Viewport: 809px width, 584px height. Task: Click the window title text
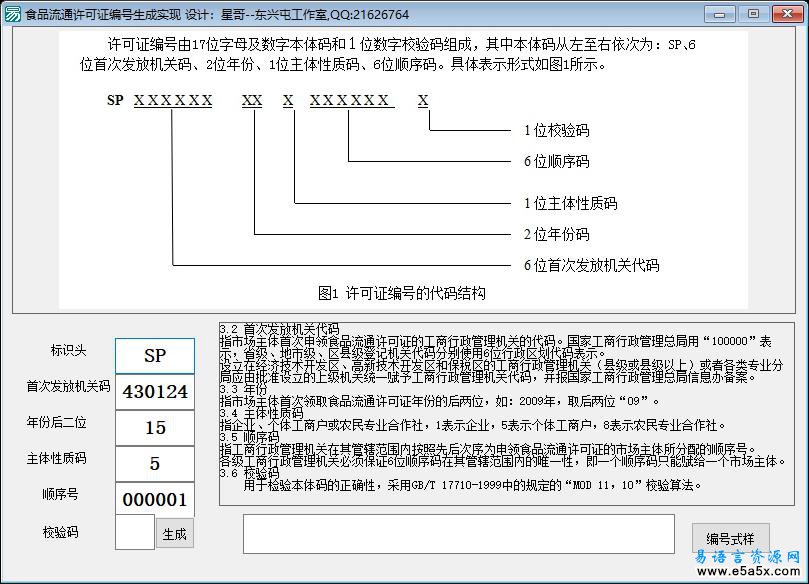(x=217, y=14)
